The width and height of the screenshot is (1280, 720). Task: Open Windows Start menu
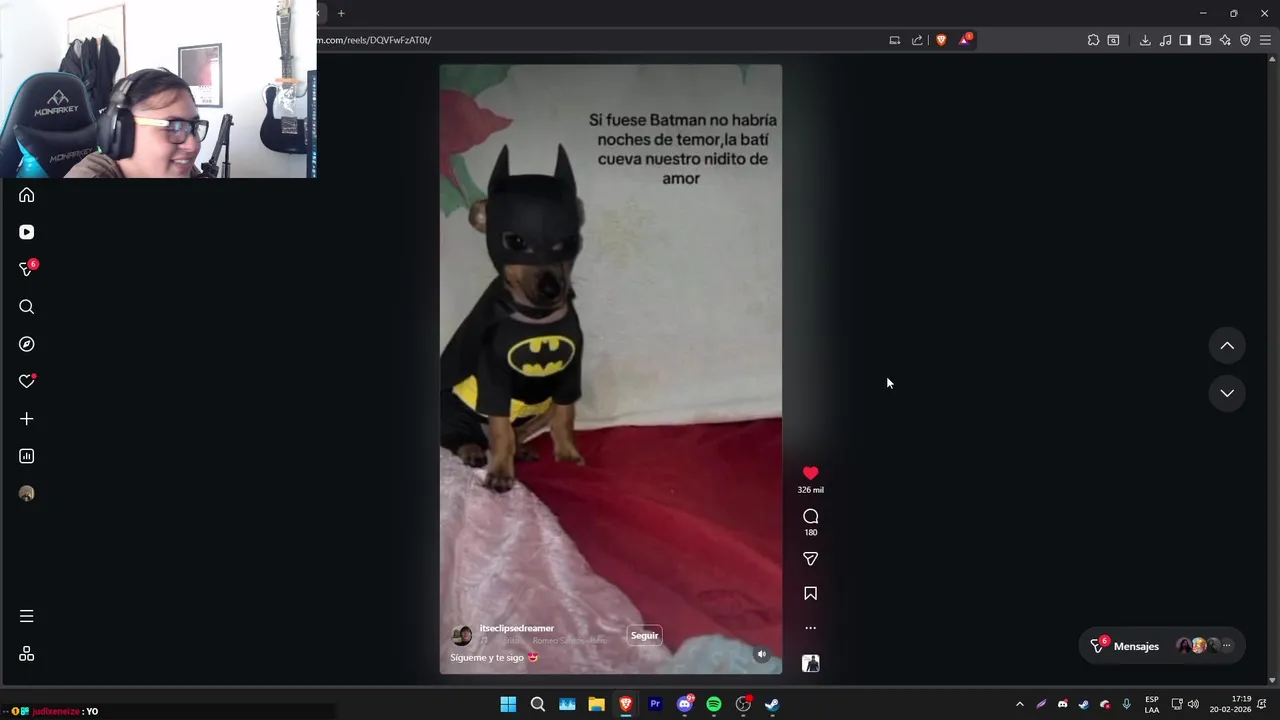[x=508, y=704]
